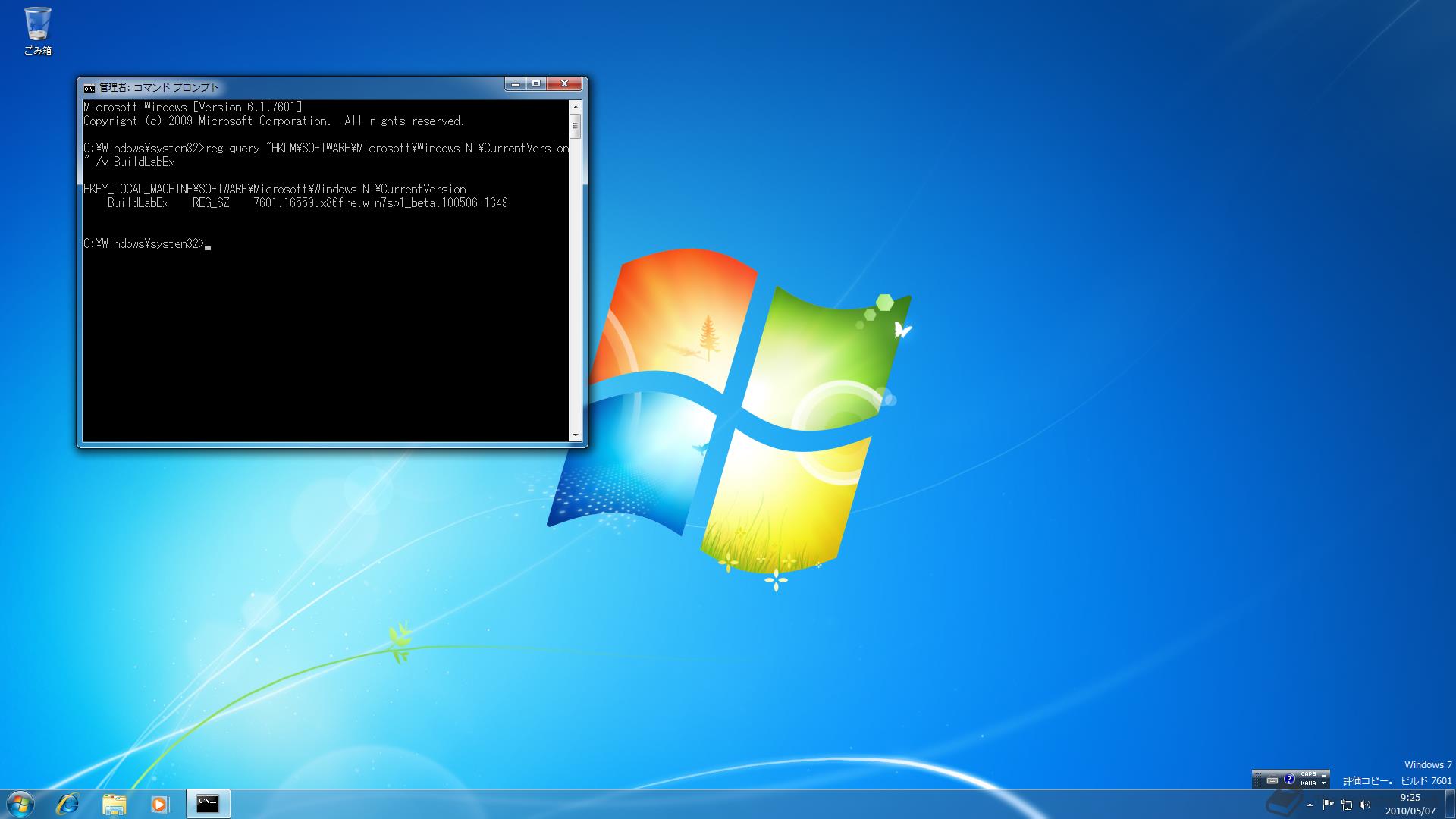
Task: Click the Command Prompt scrollbar thumb
Action: [x=575, y=126]
